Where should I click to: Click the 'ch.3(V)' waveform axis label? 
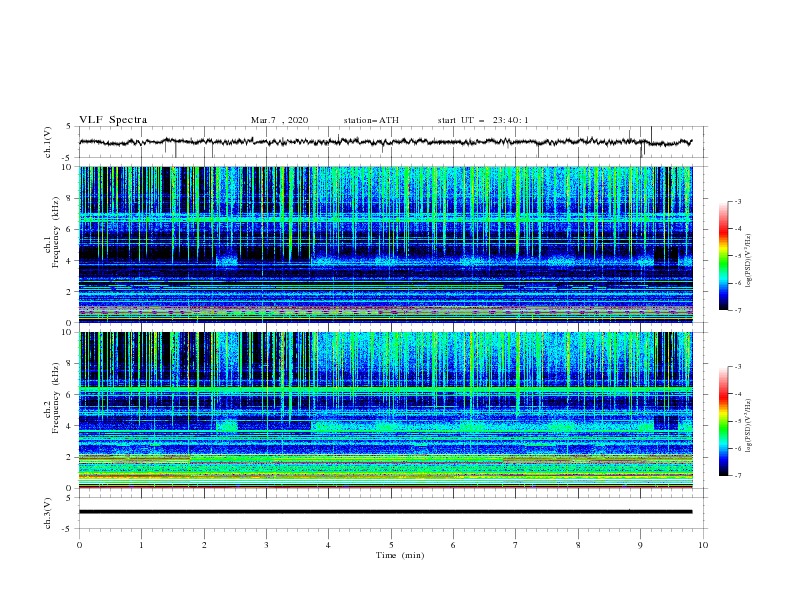tap(48, 513)
